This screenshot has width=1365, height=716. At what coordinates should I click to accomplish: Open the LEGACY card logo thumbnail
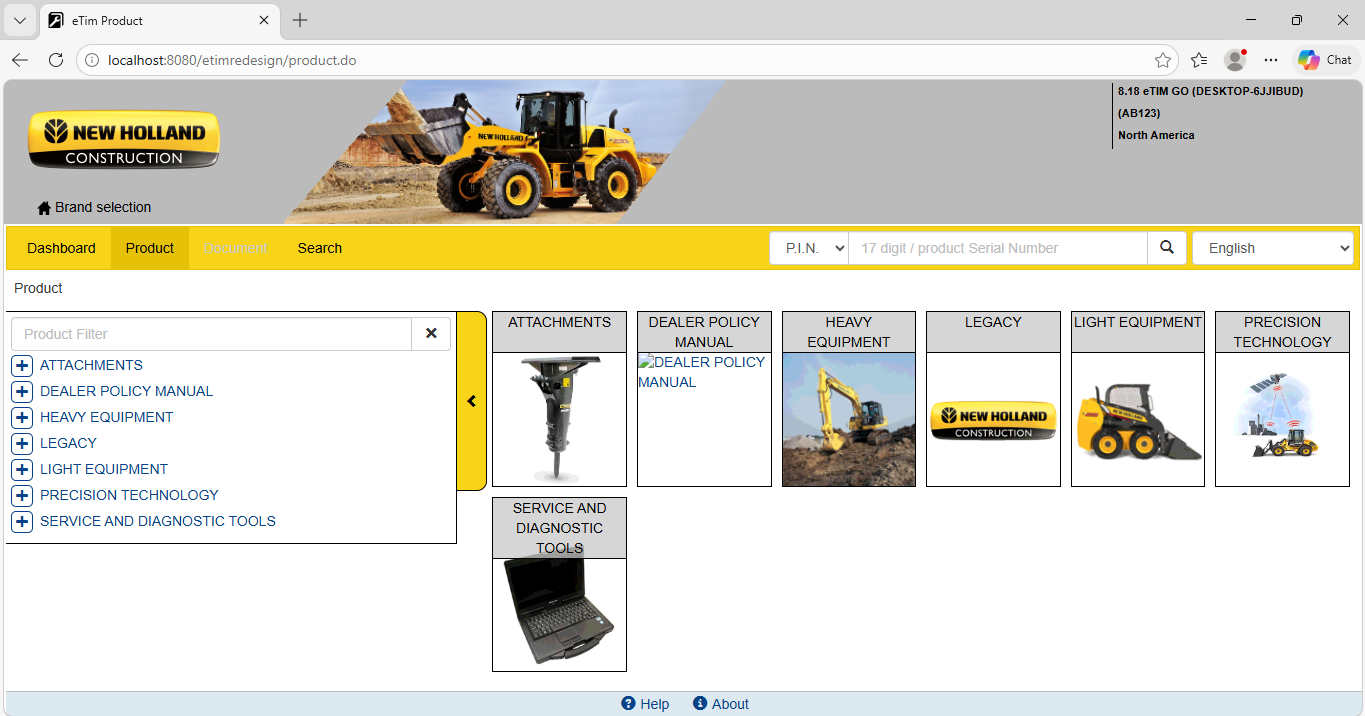[993, 420]
